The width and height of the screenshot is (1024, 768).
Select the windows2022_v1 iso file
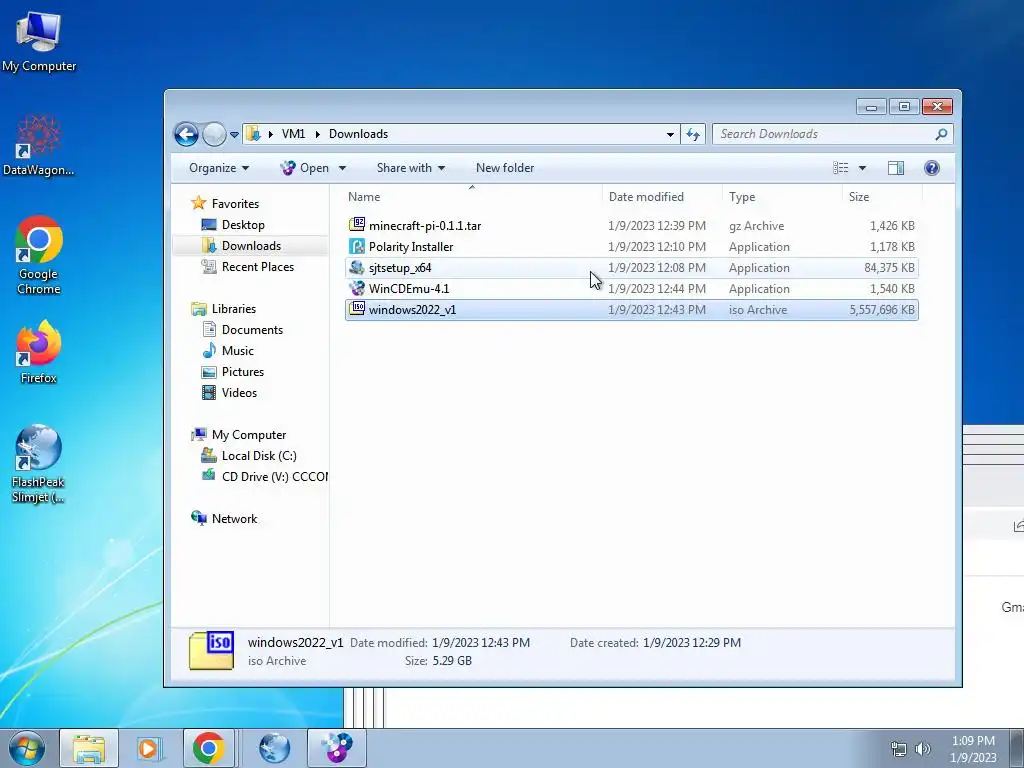[632, 310]
